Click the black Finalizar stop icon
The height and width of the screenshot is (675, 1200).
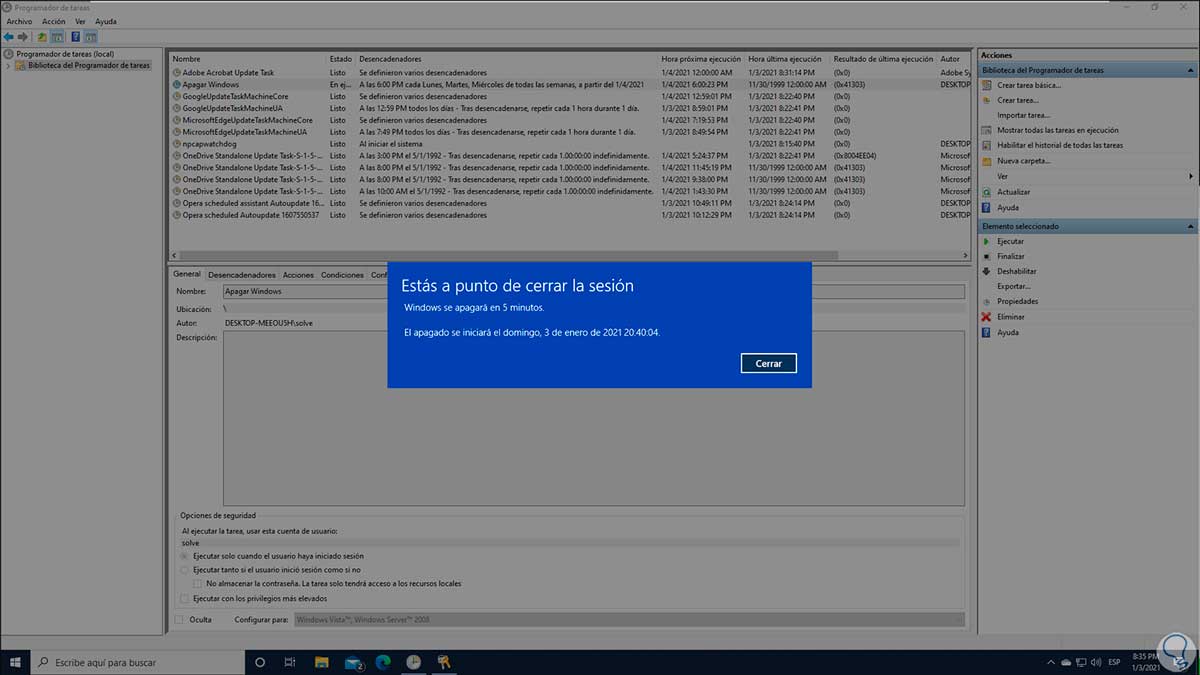(987, 256)
